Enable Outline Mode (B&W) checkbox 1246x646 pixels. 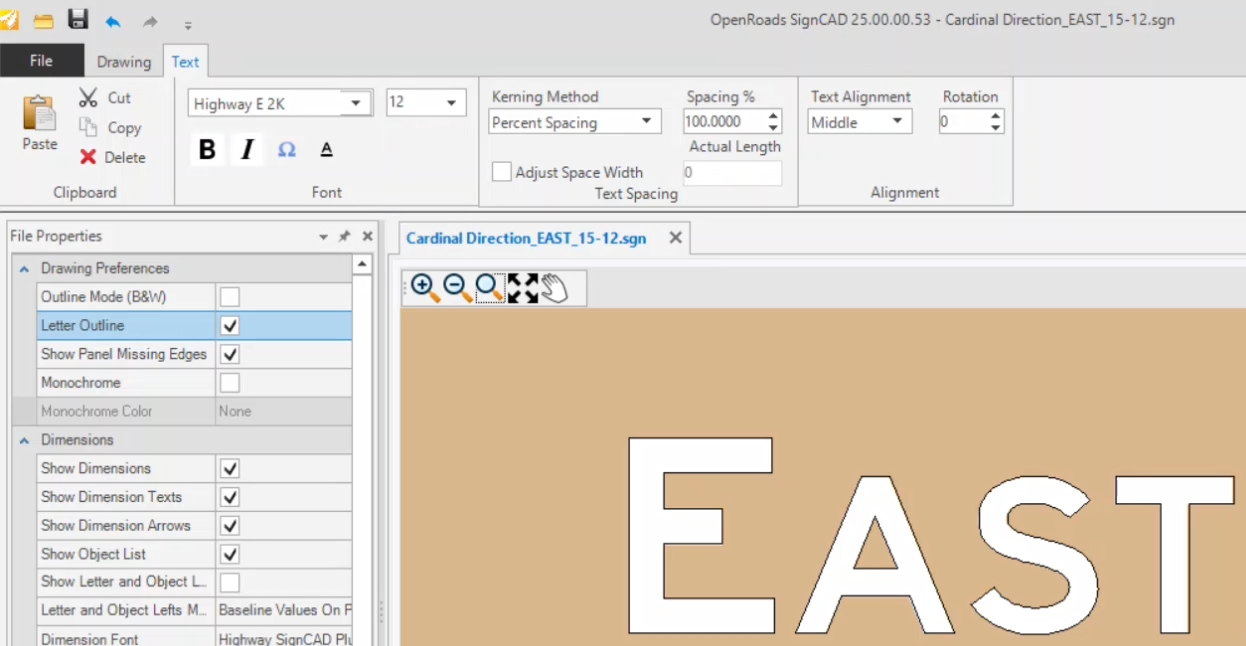click(x=230, y=297)
